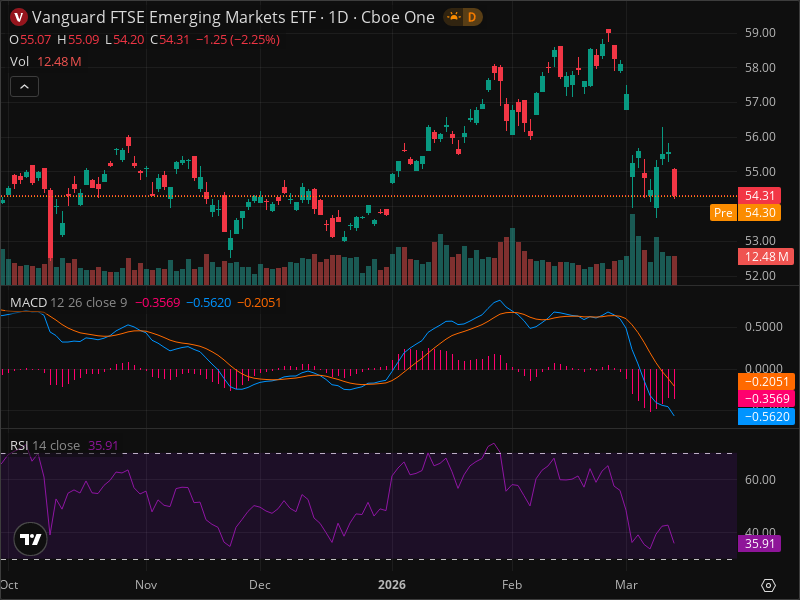Click the Vol 12.48 M volume legend
The image size is (800, 600).
click(45, 62)
